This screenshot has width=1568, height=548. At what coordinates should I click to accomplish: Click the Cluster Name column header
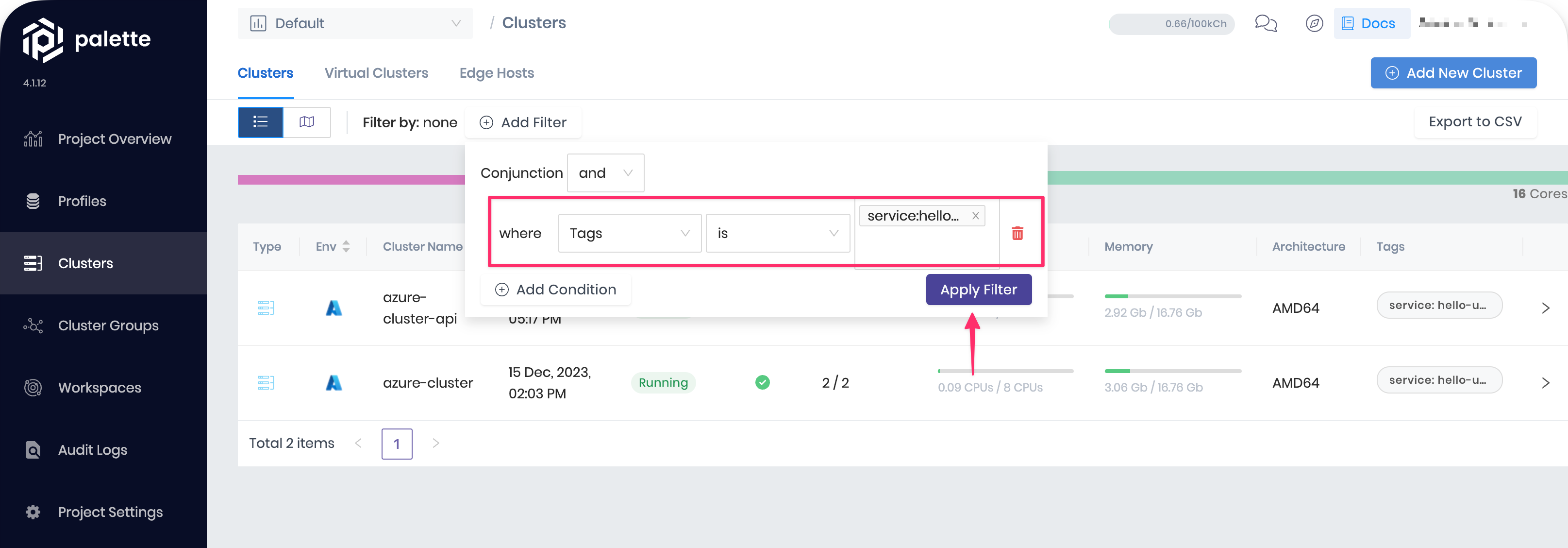click(422, 247)
